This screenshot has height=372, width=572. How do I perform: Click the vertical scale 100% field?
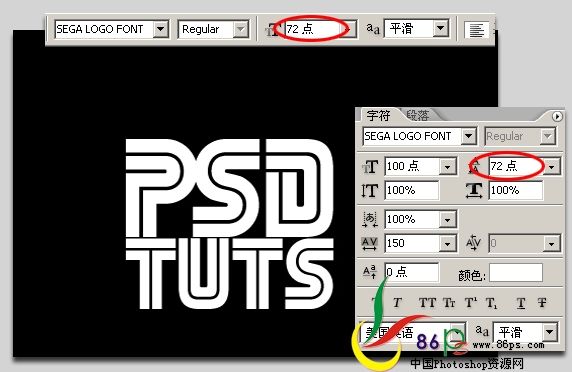[x=412, y=190]
